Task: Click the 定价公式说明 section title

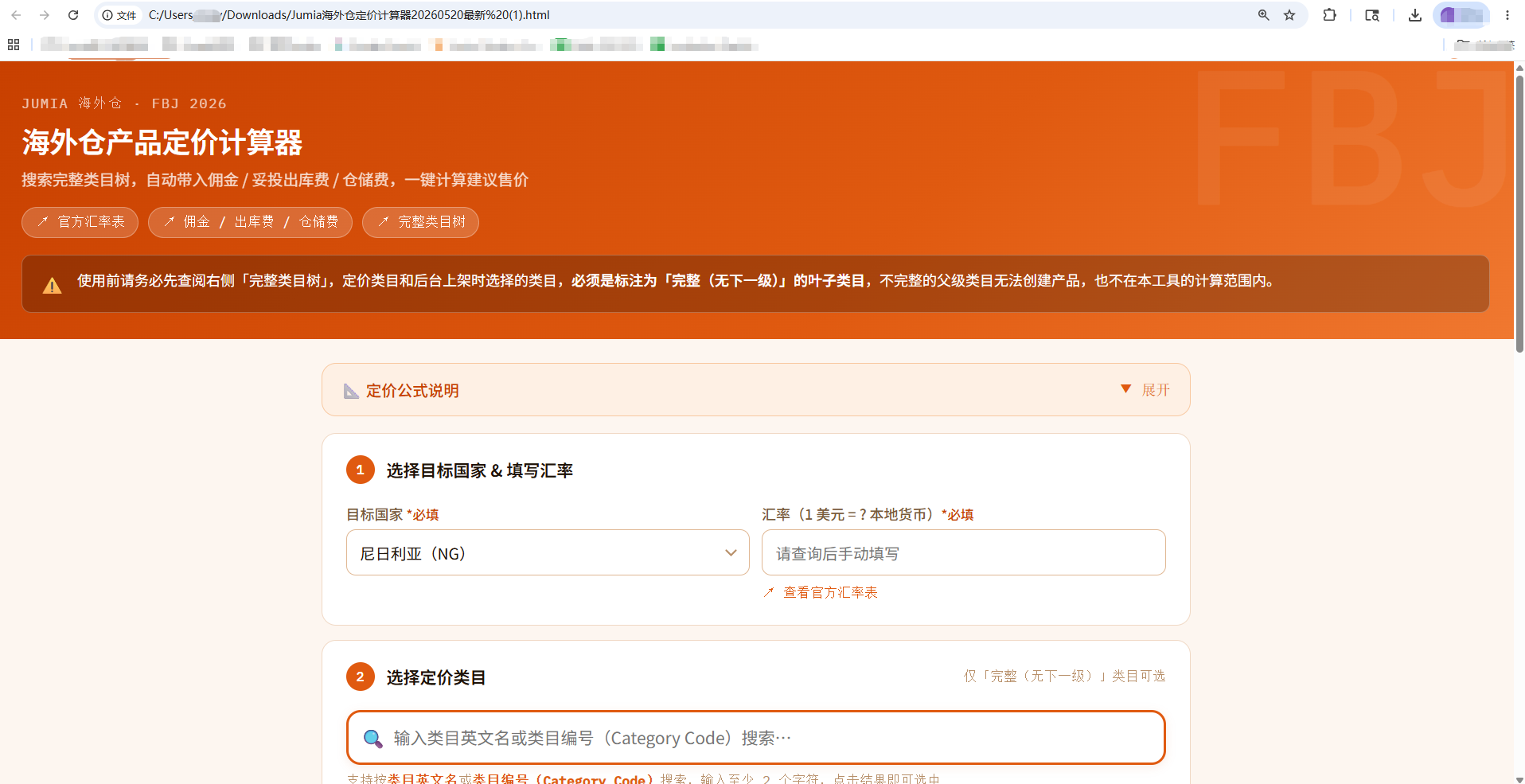Action: (x=412, y=391)
